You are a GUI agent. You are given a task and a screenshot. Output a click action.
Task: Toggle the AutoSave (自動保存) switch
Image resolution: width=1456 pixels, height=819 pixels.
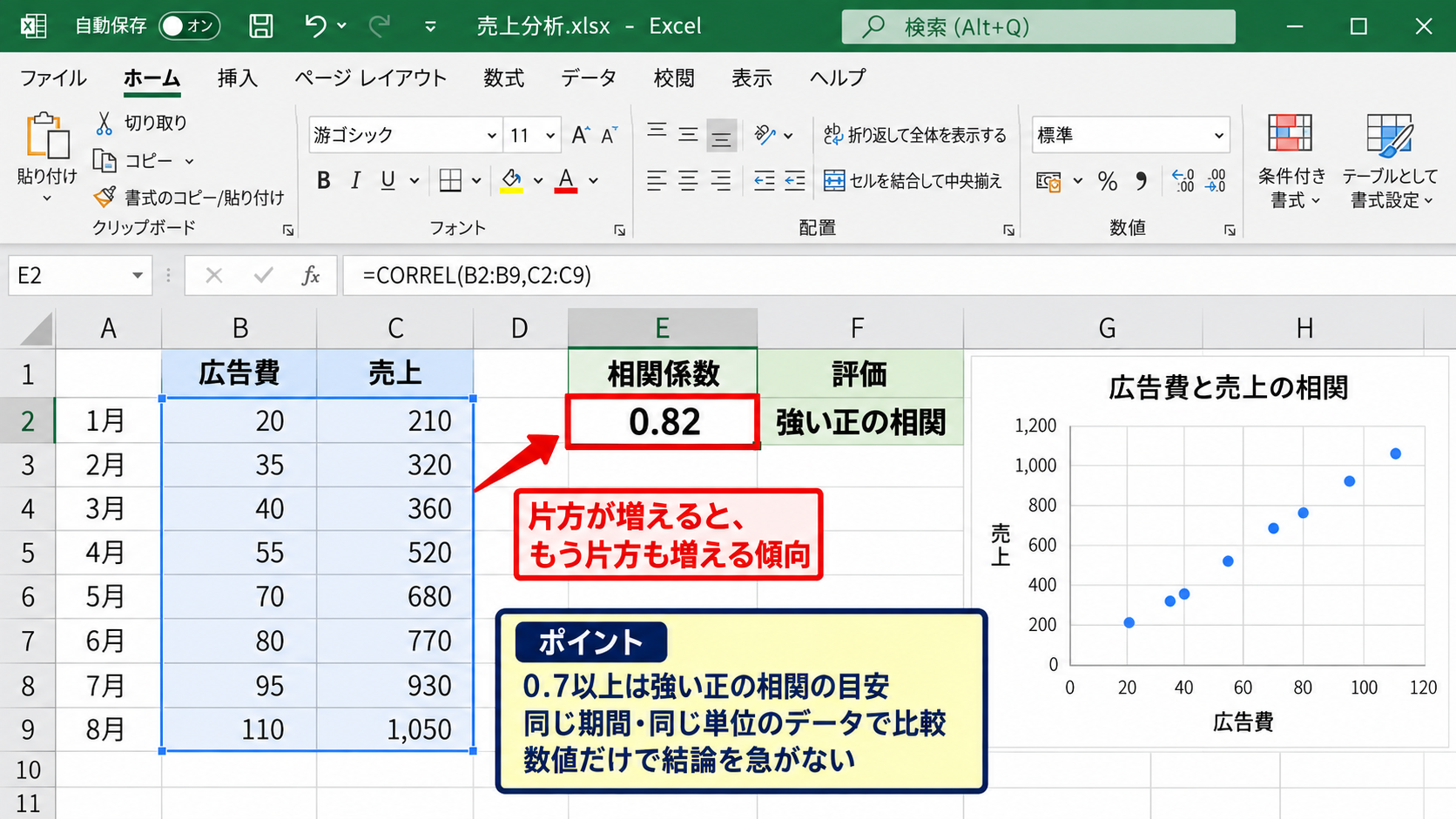click(189, 26)
